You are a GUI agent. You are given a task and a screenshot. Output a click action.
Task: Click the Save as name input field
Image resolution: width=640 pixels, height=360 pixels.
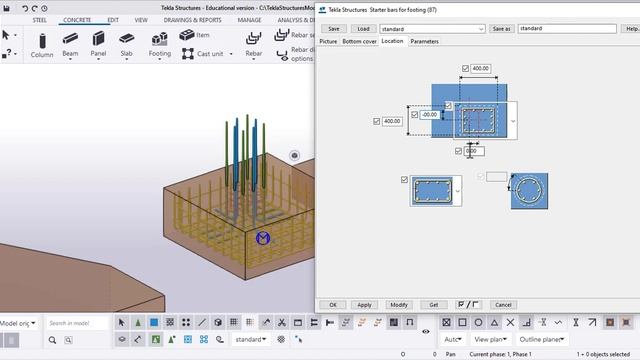click(x=567, y=29)
